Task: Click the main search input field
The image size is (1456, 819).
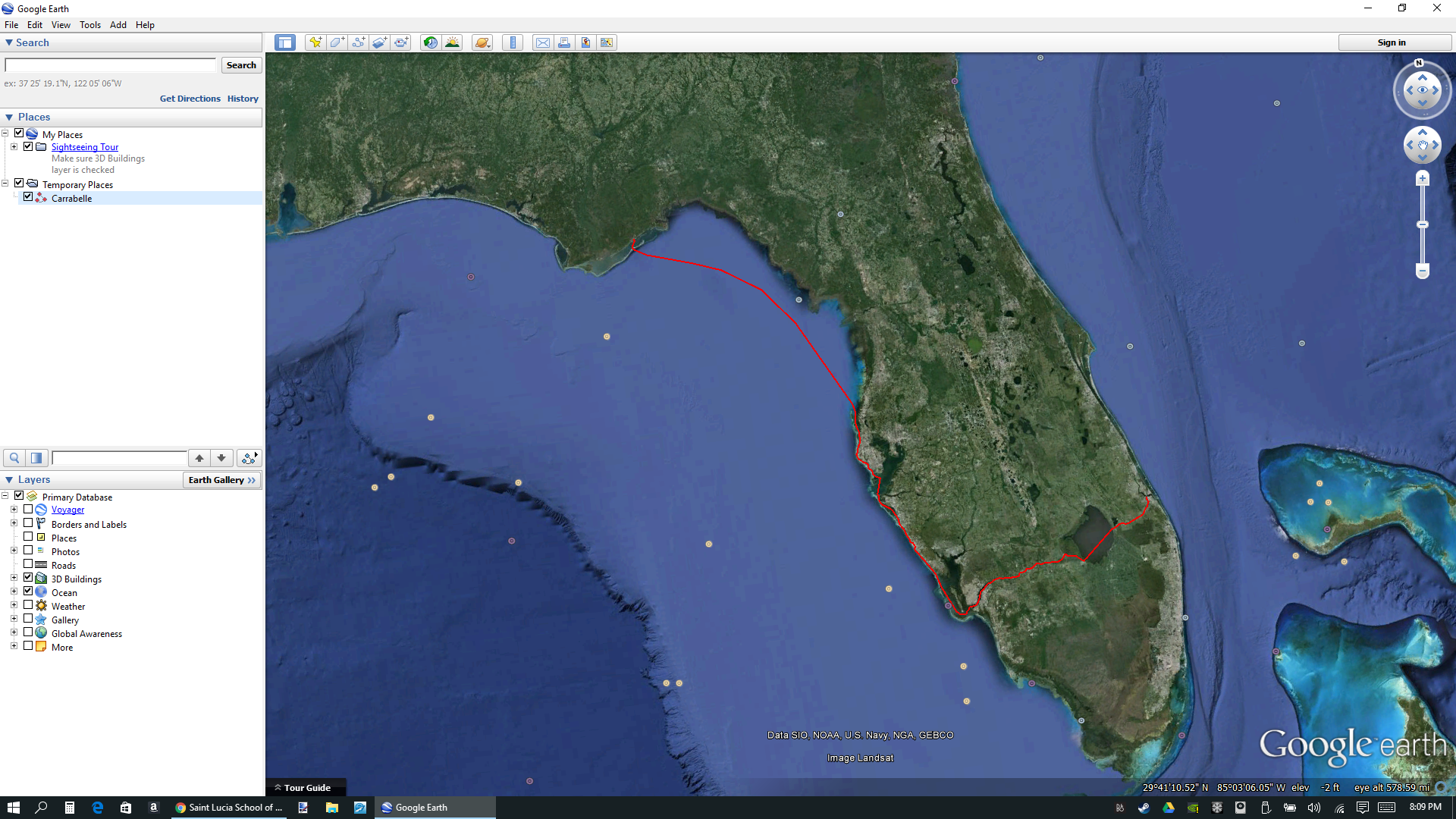Action: (111, 65)
